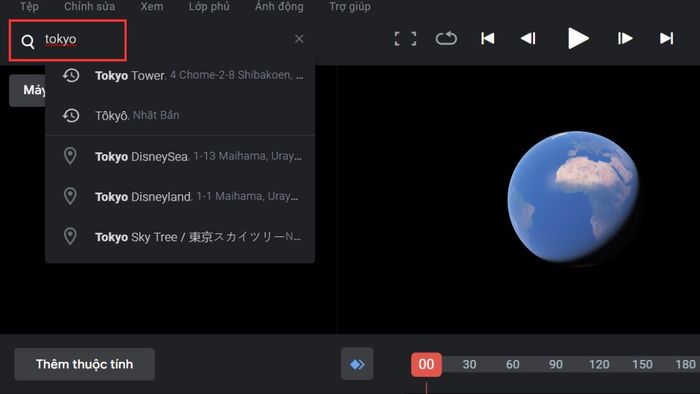Viewport: 700px width, 394px height.
Task: Jump to the first keyframe
Action: 488,38
